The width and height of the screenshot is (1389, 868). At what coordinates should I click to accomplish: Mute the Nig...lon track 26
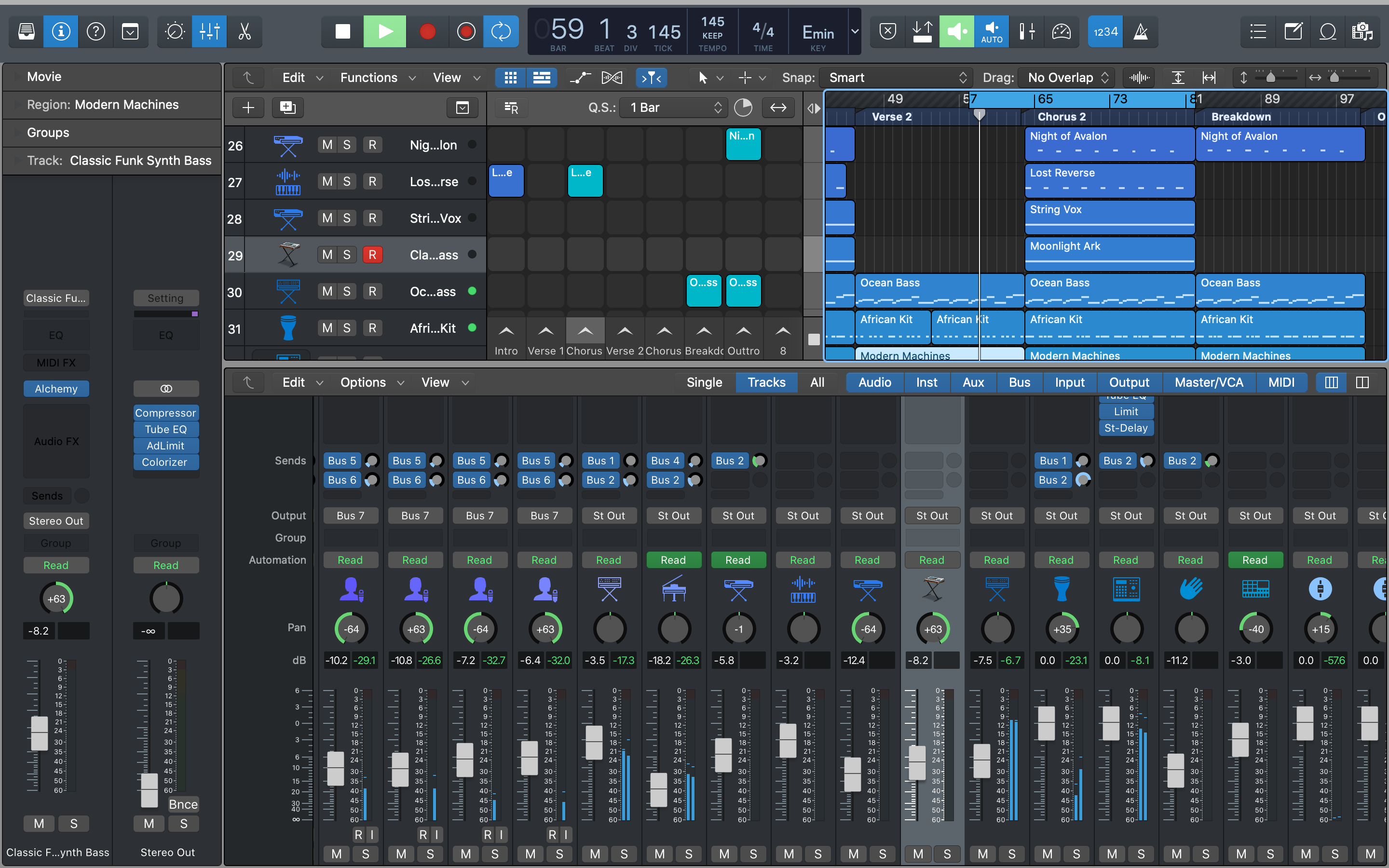coord(327,145)
